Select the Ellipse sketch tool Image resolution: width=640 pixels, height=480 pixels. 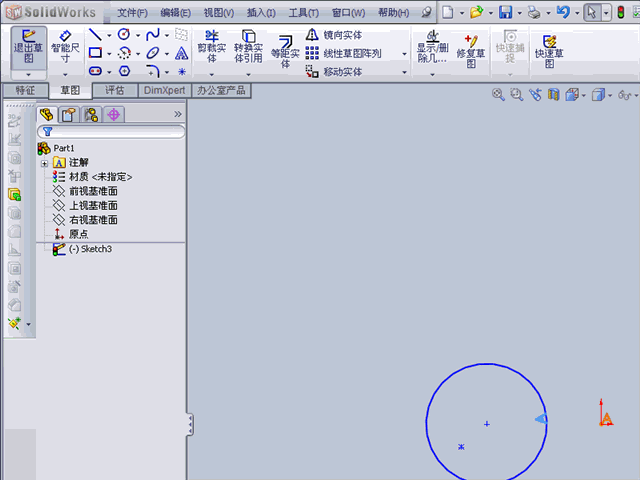click(x=153, y=53)
